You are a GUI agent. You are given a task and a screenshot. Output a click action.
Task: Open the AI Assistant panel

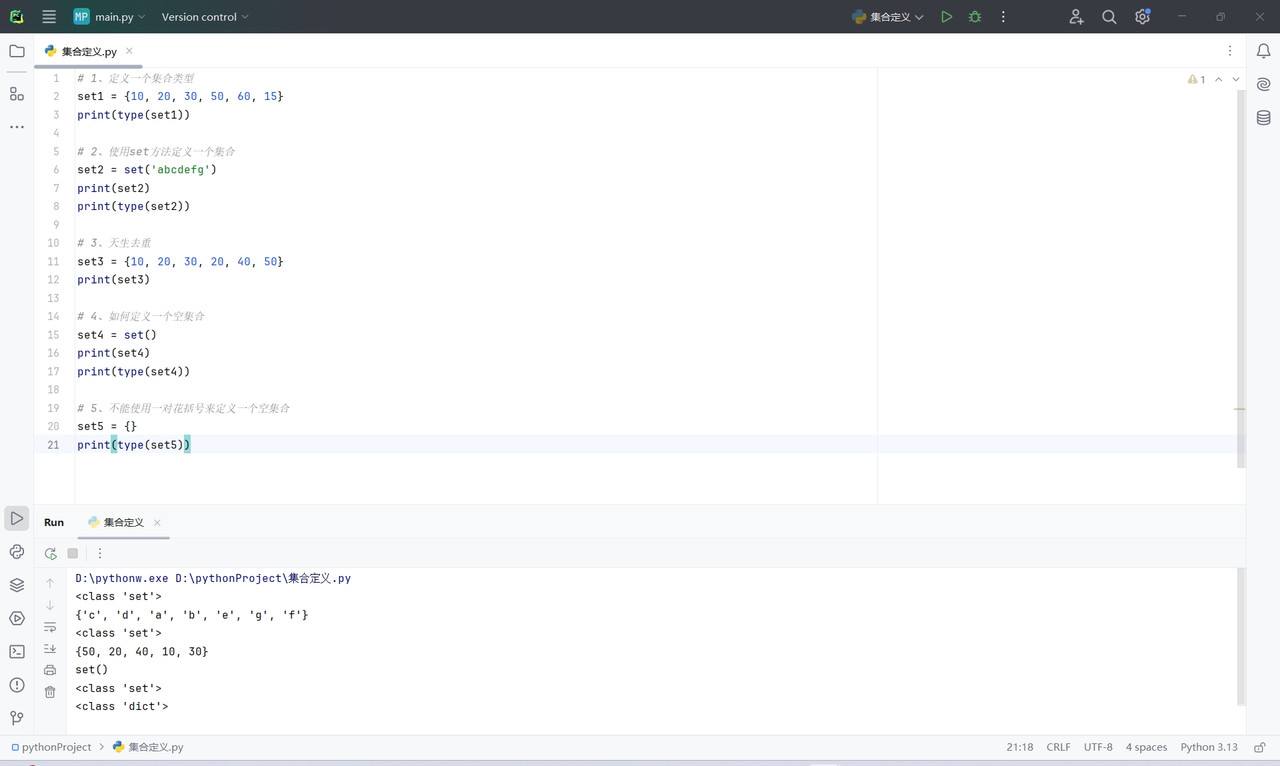(x=1264, y=85)
